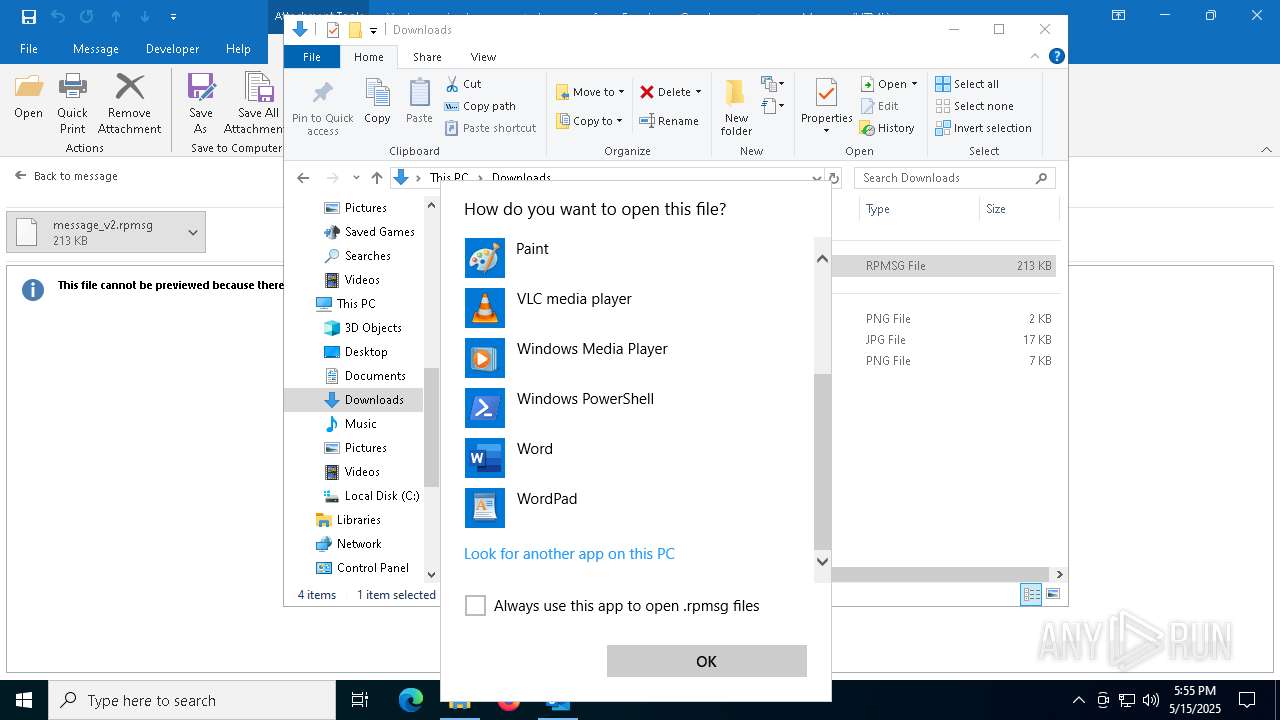Check Always use this app for .rpmsg files
The width and height of the screenshot is (1280, 720).
pyautogui.click(x=475, y=606)
